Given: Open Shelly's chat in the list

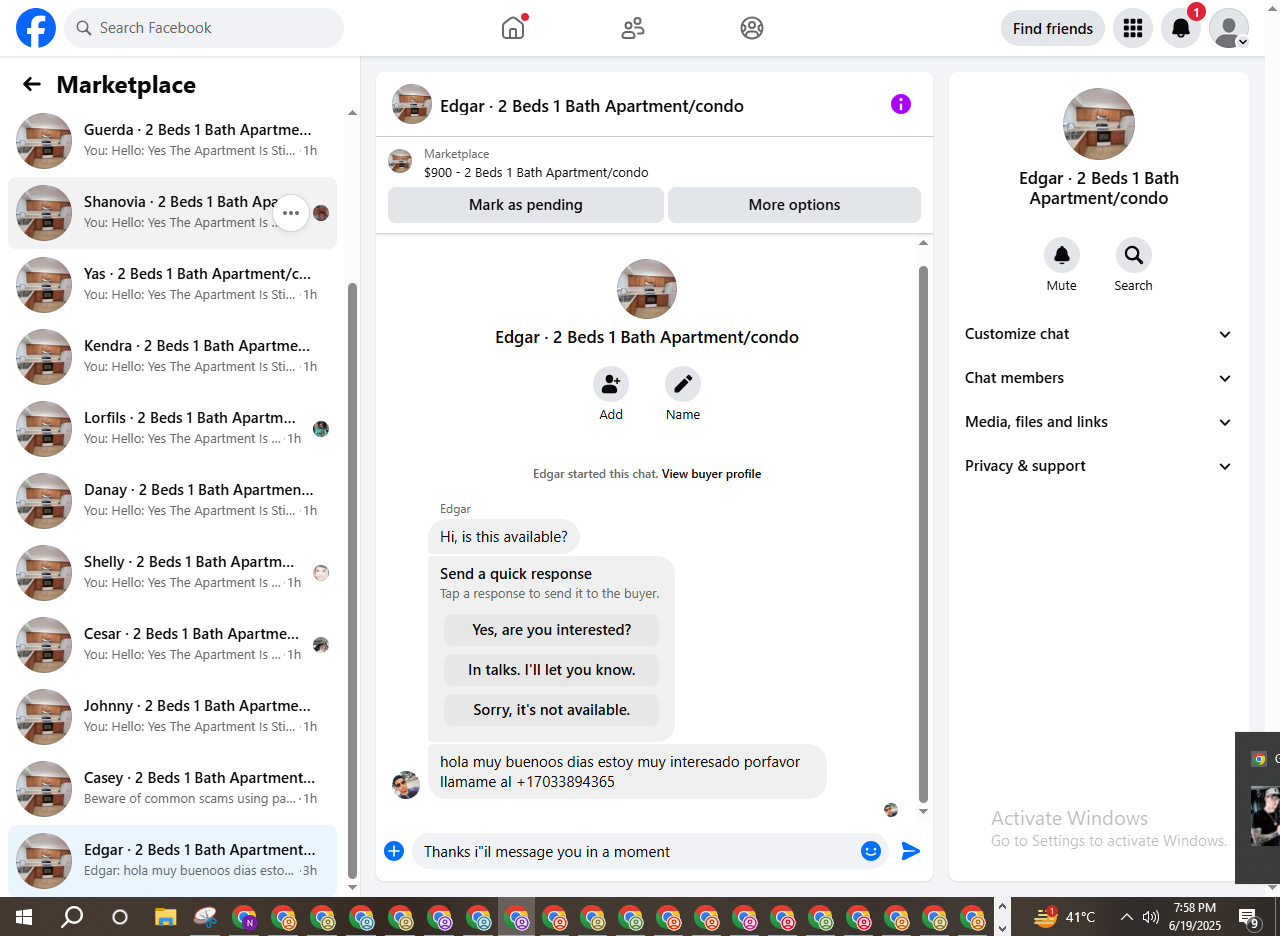Looking at the screenshot, I should pos(172,573).
